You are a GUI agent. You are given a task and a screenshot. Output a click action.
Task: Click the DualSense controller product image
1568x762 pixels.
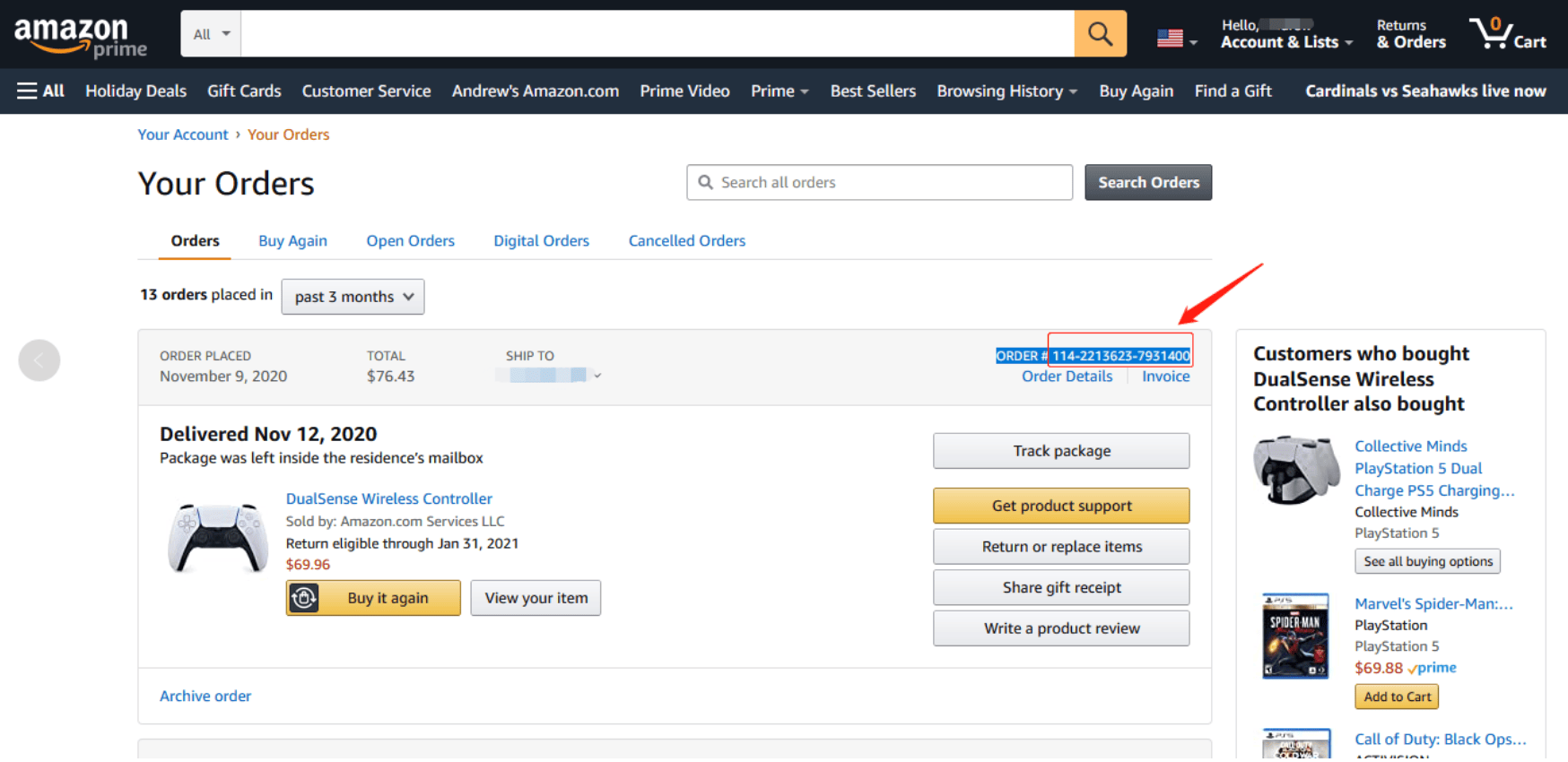point(218,538)
